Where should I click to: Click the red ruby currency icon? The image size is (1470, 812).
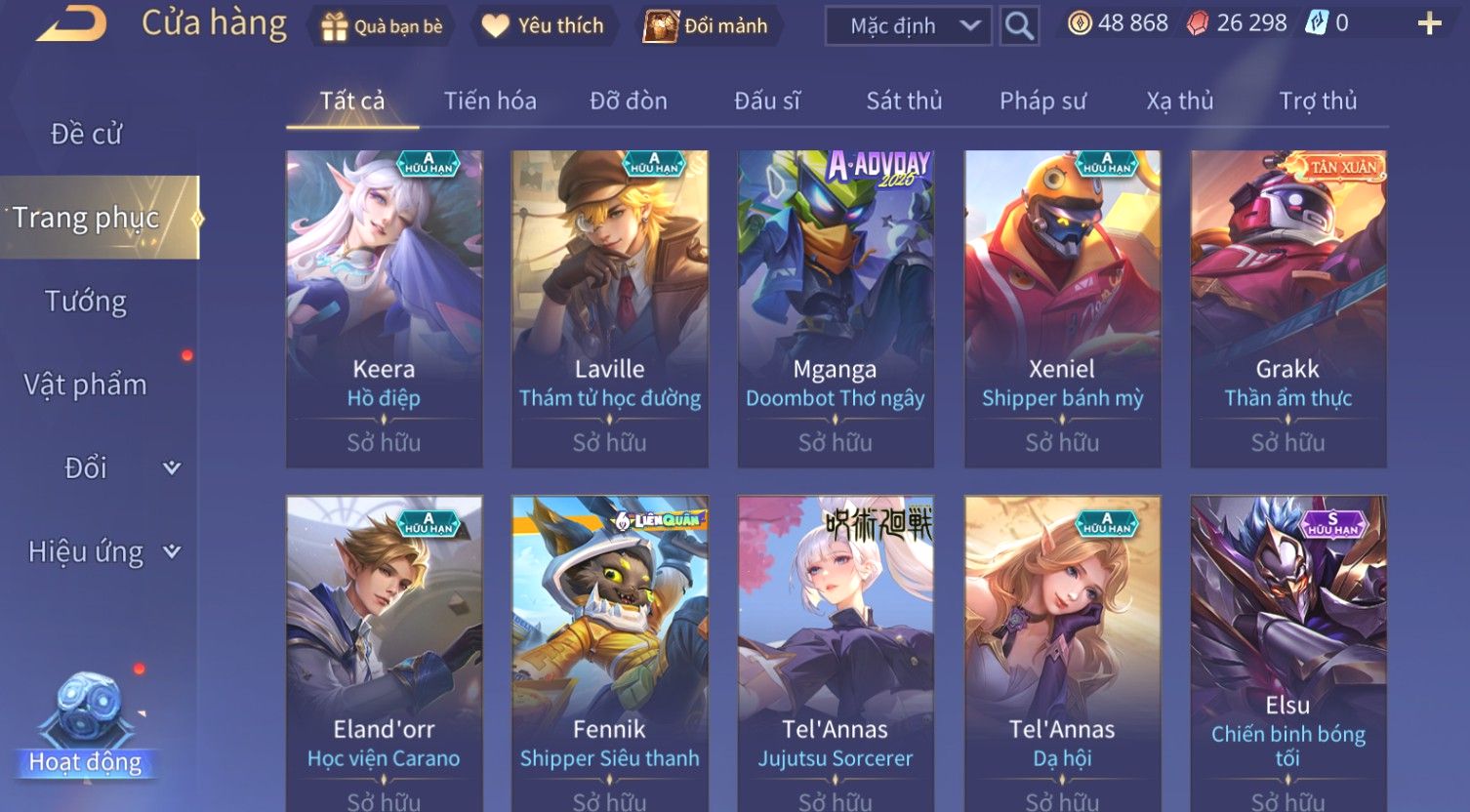pos(1198,23)
